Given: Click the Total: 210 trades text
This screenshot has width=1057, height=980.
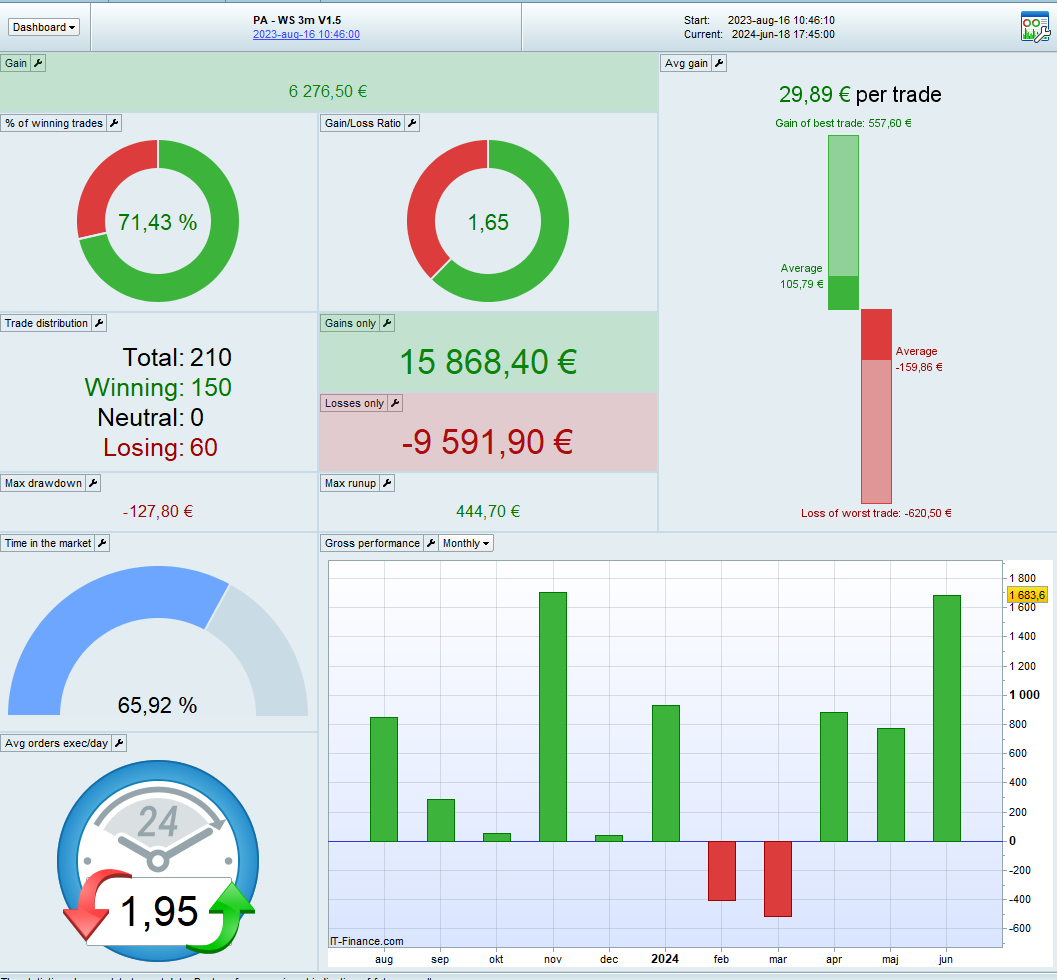Looking at the screenshot, I should tap(177, 357).
